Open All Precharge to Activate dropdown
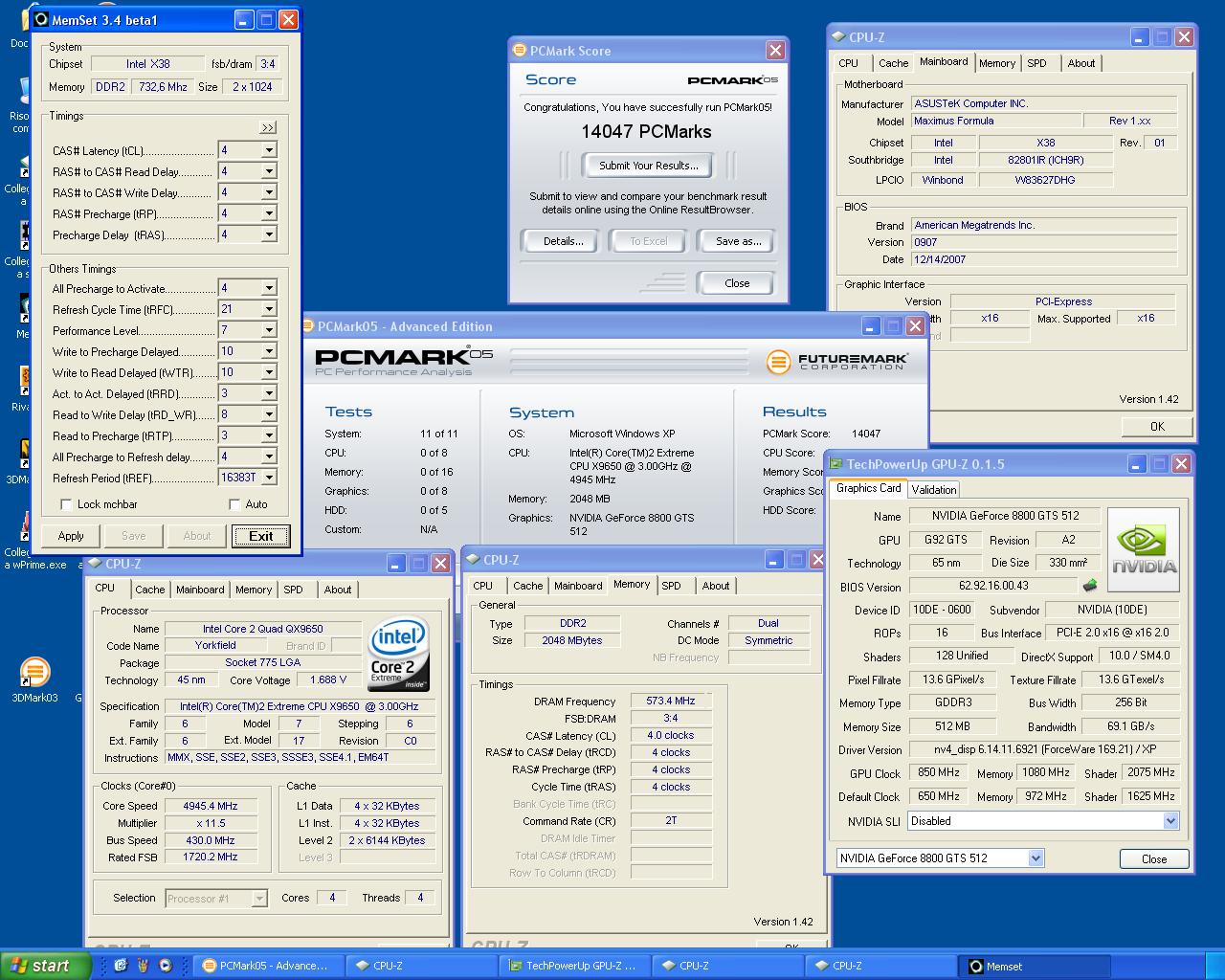The image size is (1225, 980). [x=269, y=288]
